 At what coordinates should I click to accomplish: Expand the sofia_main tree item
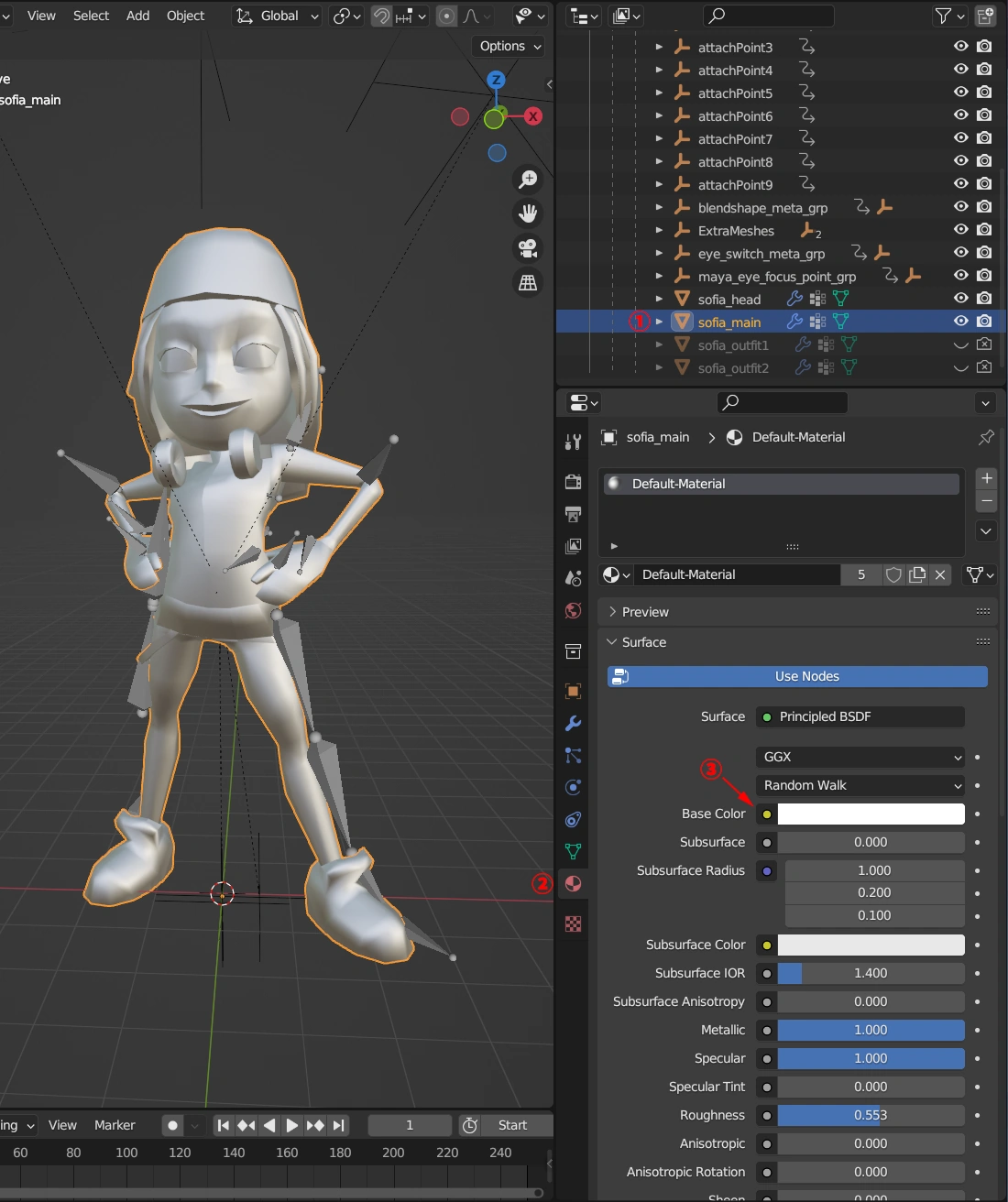pyautogui.click(x=659, y=322)
